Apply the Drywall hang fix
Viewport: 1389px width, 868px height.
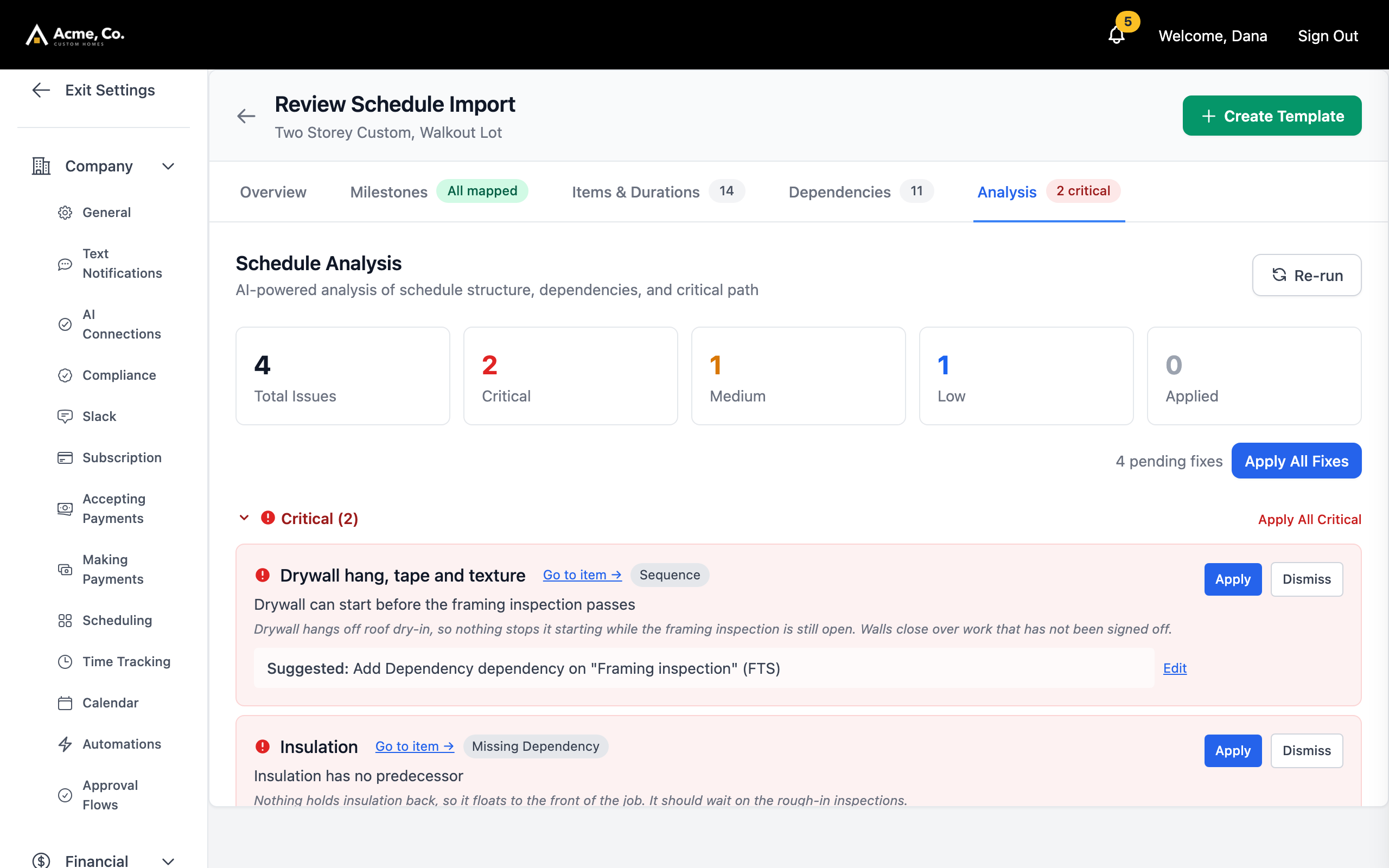click(1232, 579)
